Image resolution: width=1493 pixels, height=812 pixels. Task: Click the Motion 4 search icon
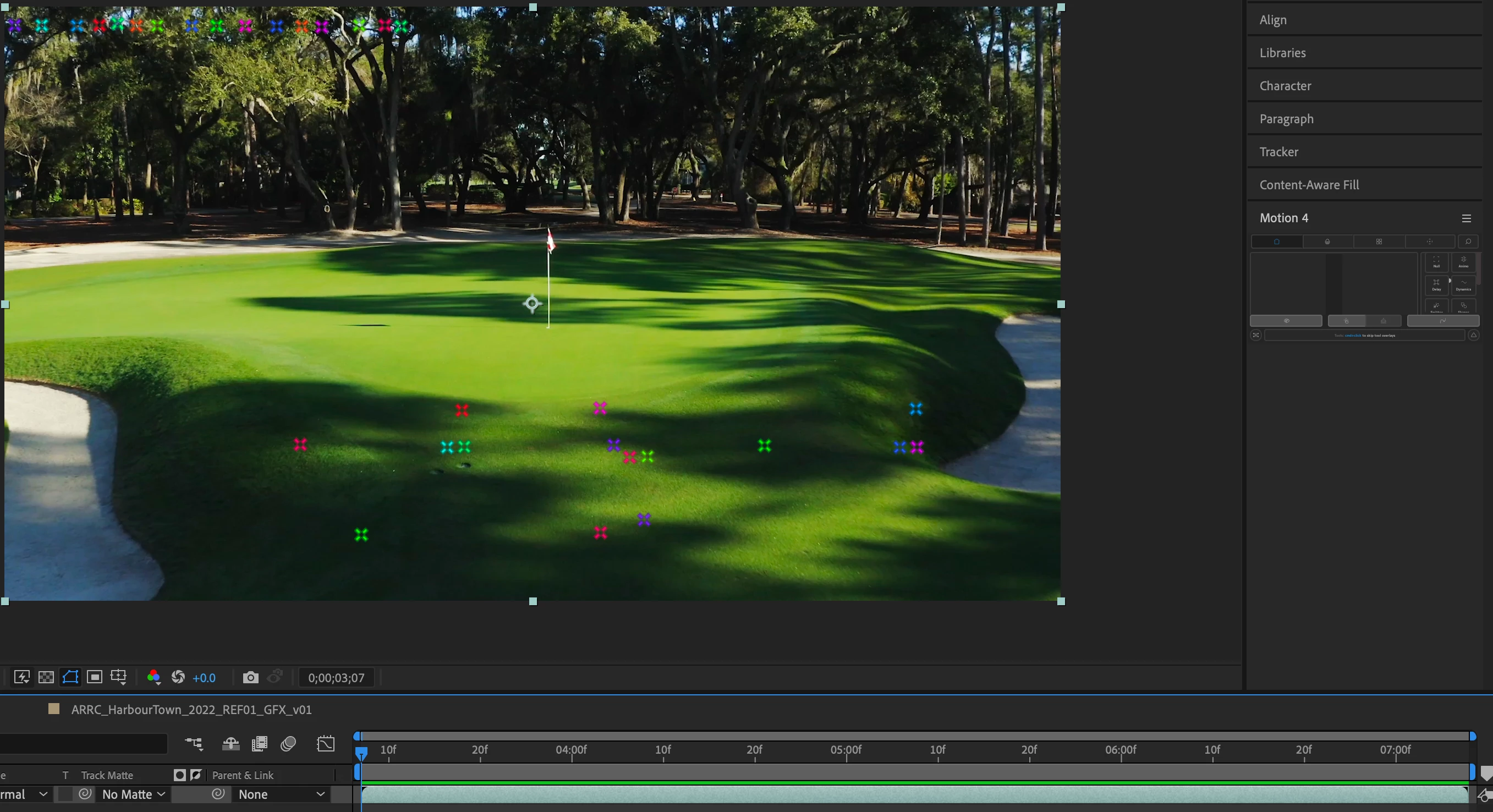[1468, 242]
